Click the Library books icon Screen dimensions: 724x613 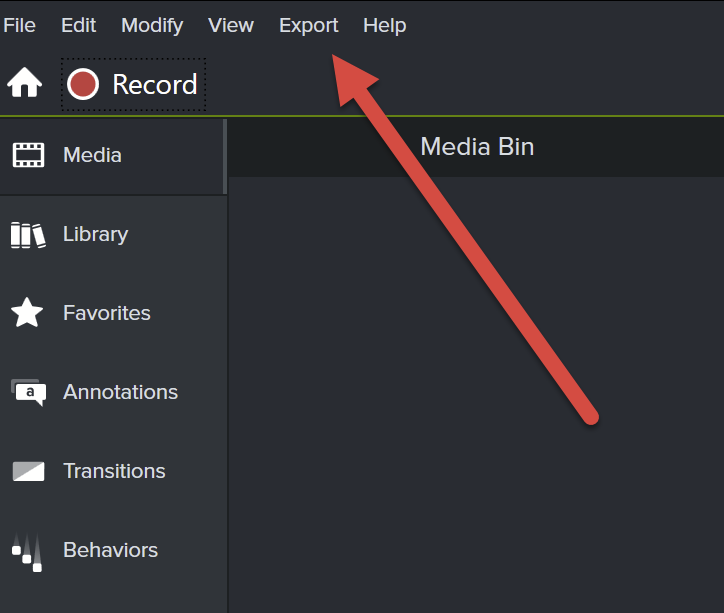tap(28, 235)
